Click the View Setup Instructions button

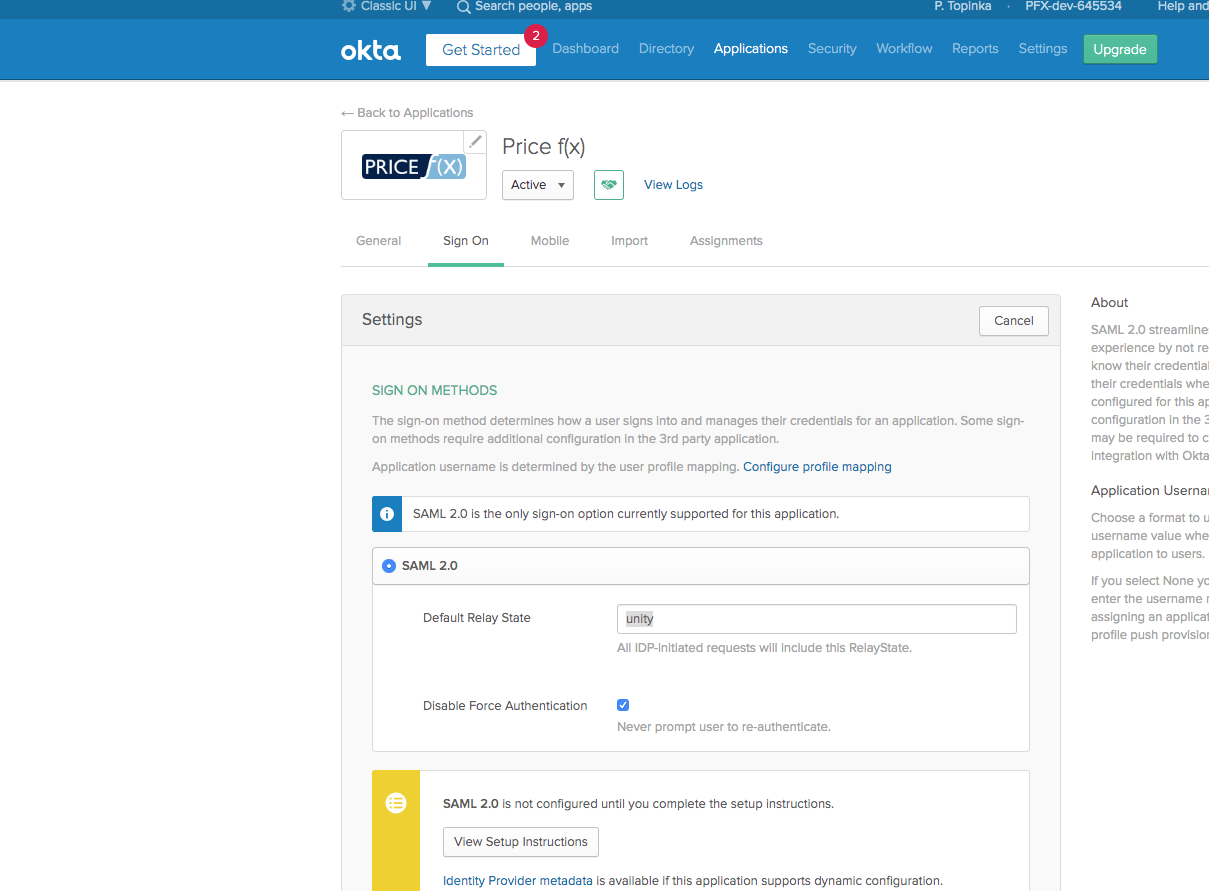521,842
